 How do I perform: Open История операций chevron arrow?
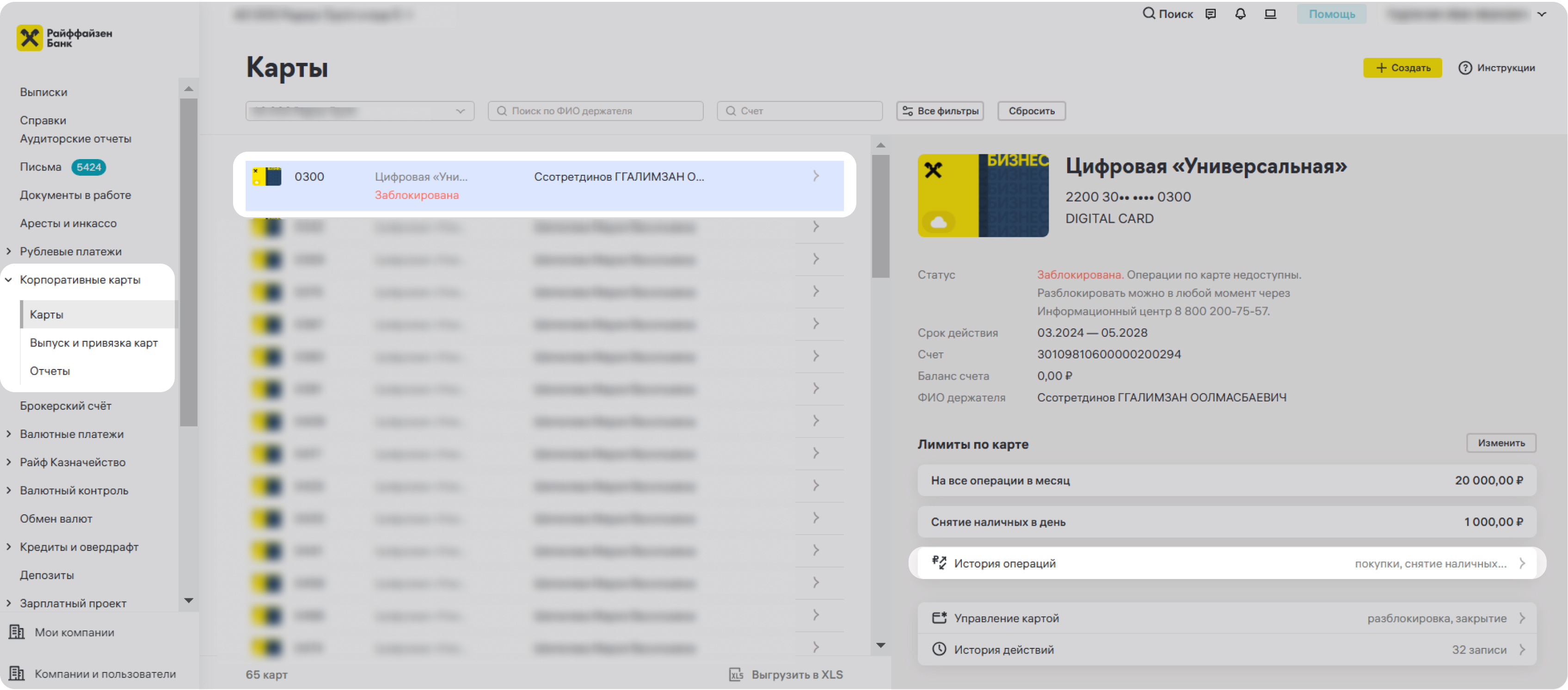coord(1521,563)
